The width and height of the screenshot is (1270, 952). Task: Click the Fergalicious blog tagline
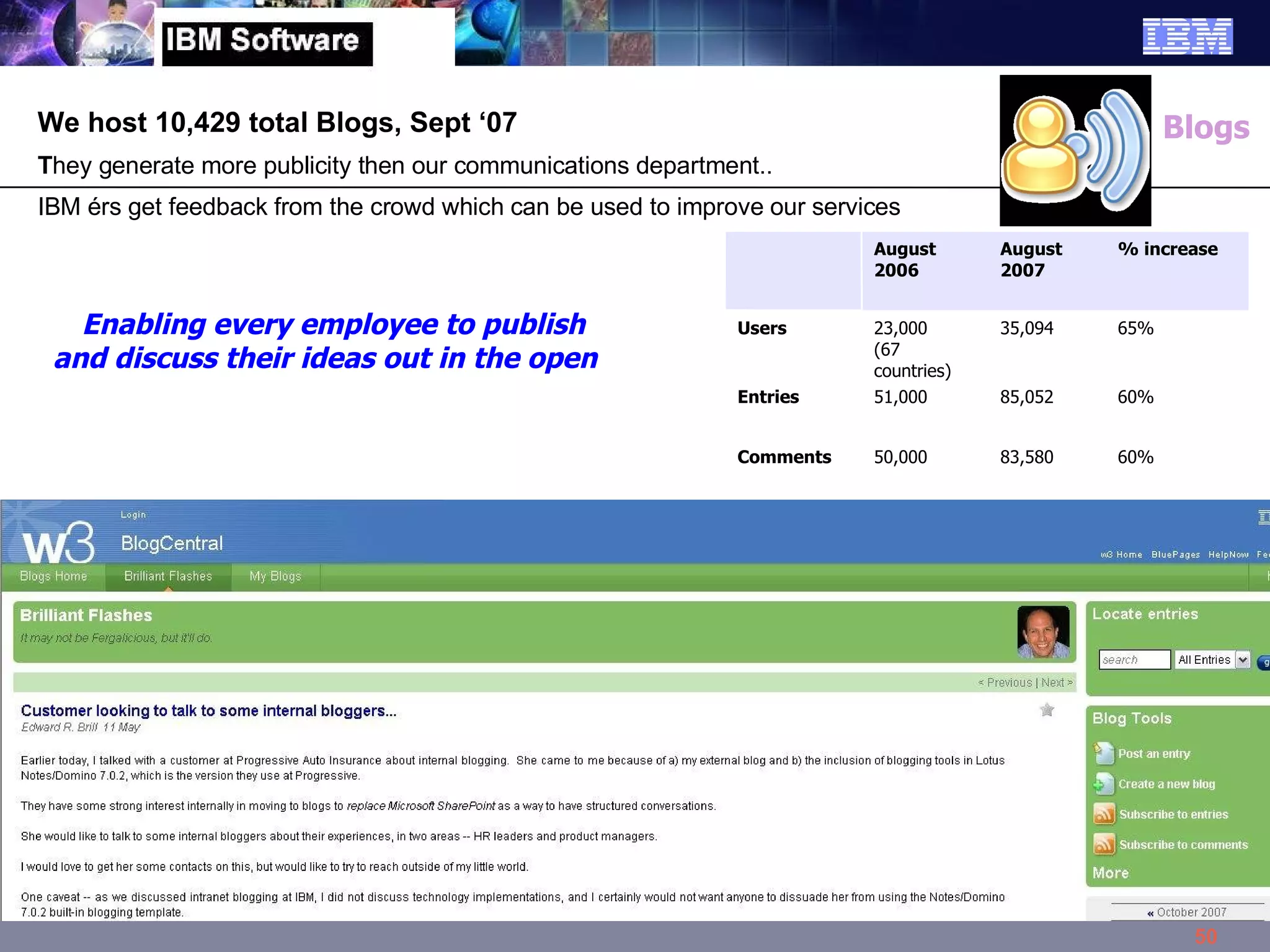[x=116, y=638]
